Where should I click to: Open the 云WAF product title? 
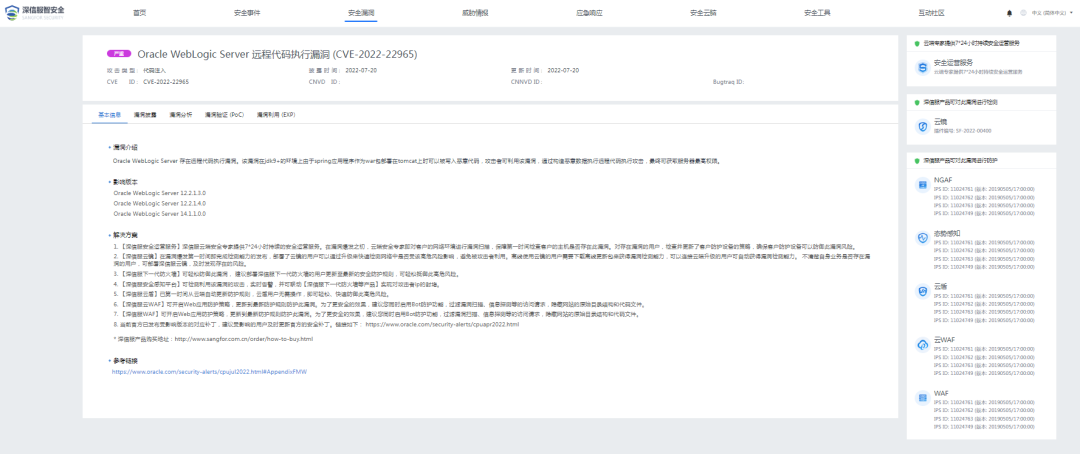click(944, 340)
